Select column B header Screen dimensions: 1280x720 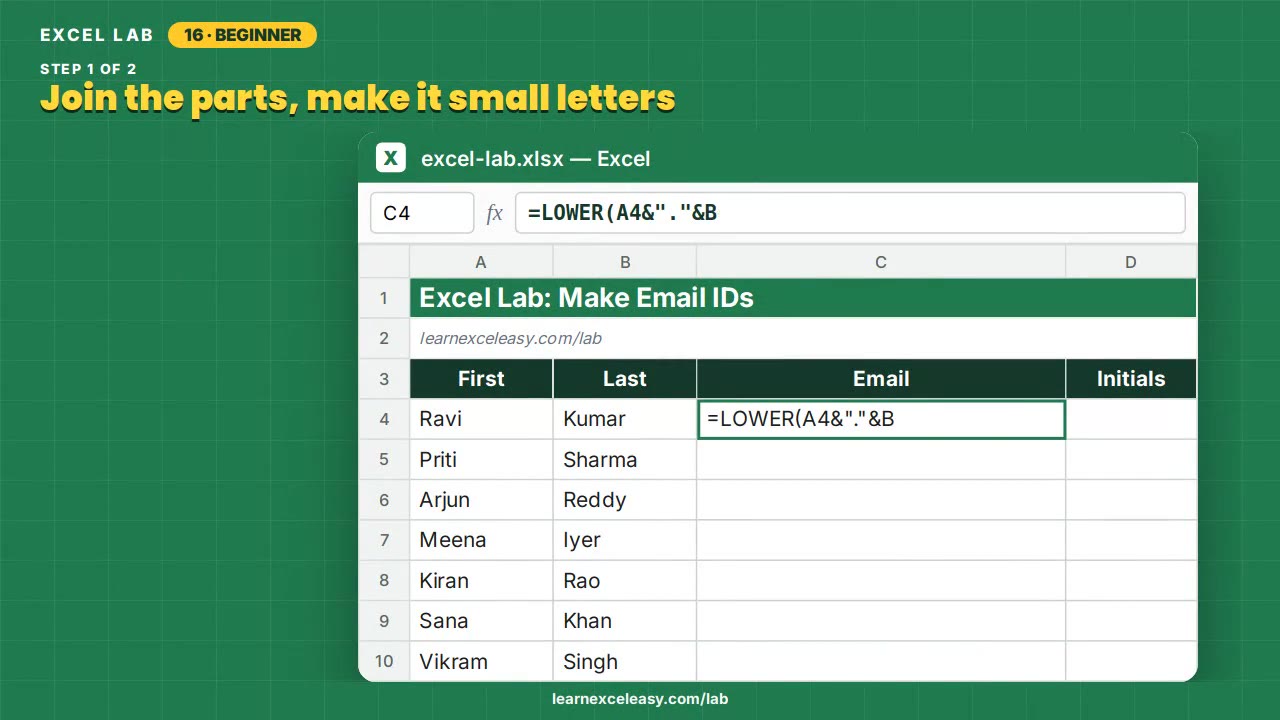625,262
